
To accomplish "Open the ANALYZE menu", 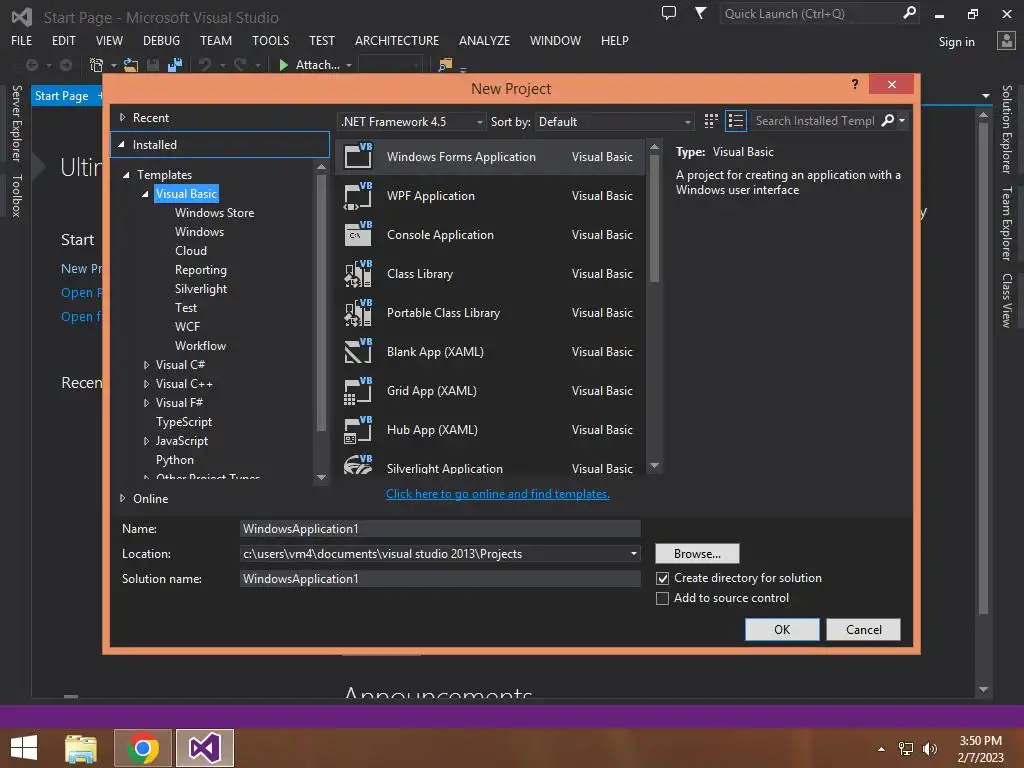I will tap(485, 40).
